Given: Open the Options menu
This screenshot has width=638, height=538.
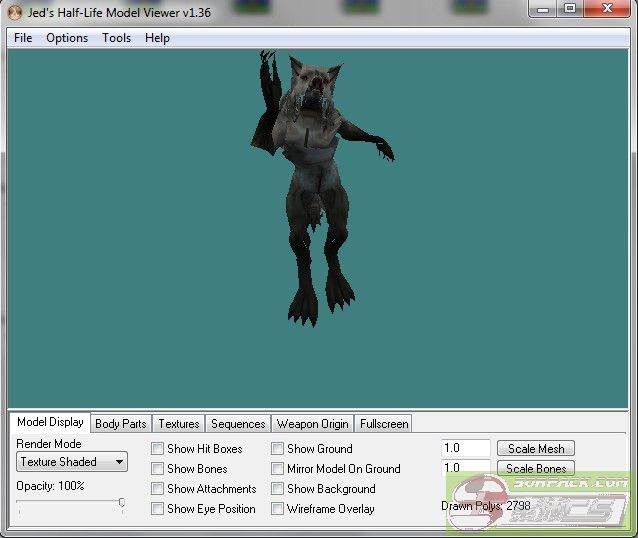Looking at the screenshot, I should pyautogui.click(x=67, y=38).
